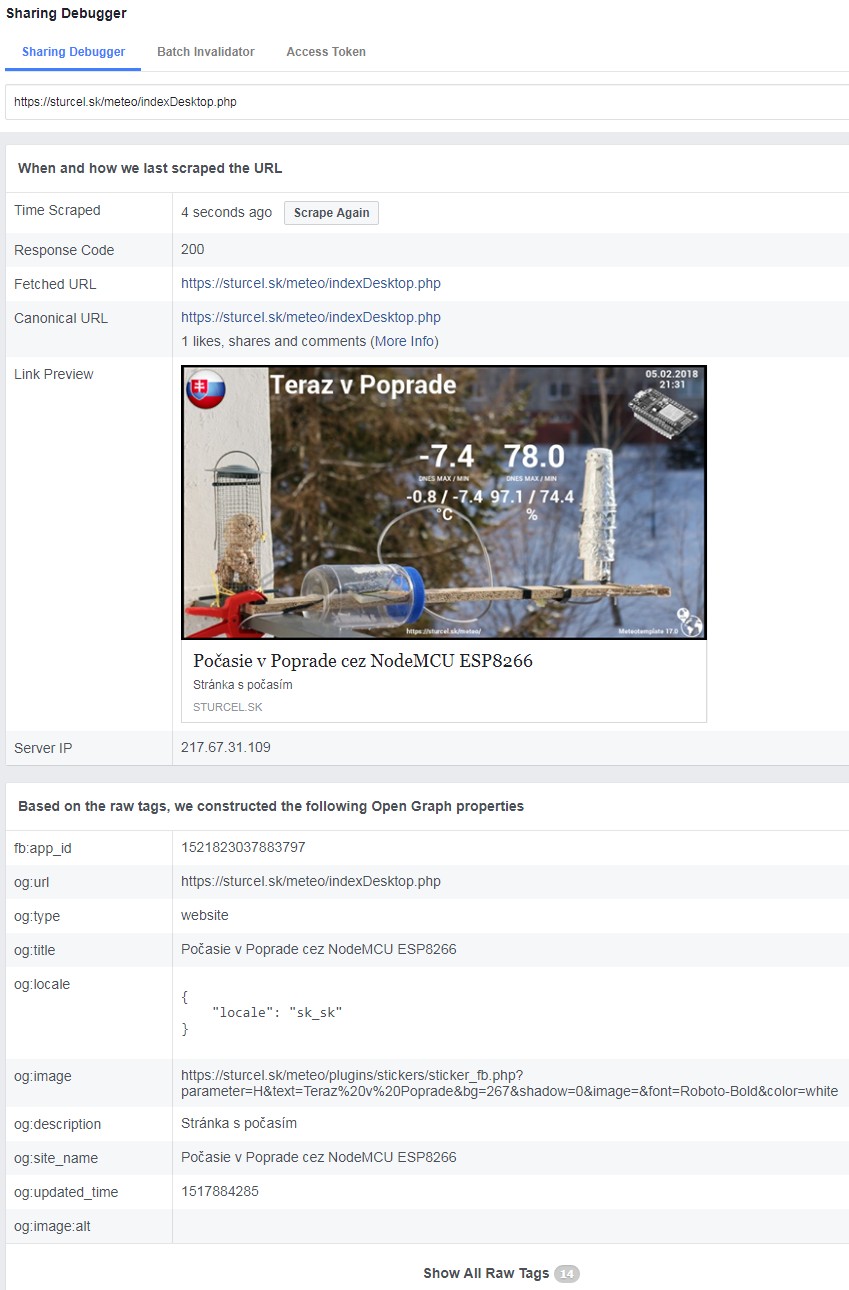Click the 'Stránka s počasím' preview description
849x1290 pixels.
(x=243, y=686)
